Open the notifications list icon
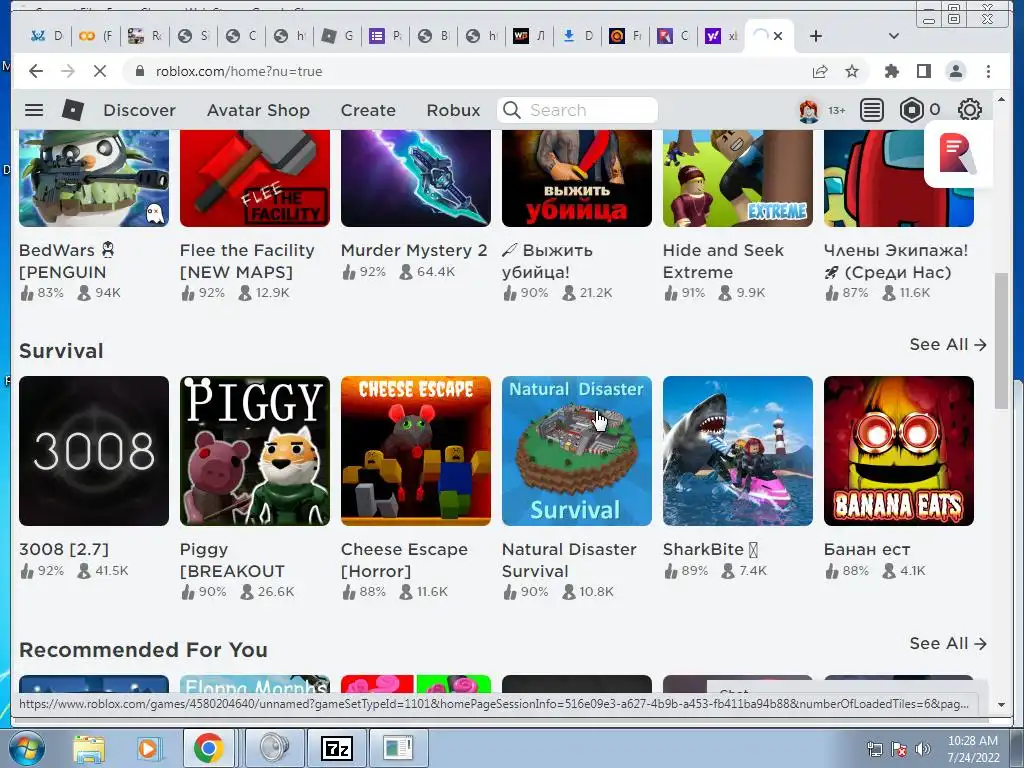The image size is (1024, 768). (x=872, y=110)
